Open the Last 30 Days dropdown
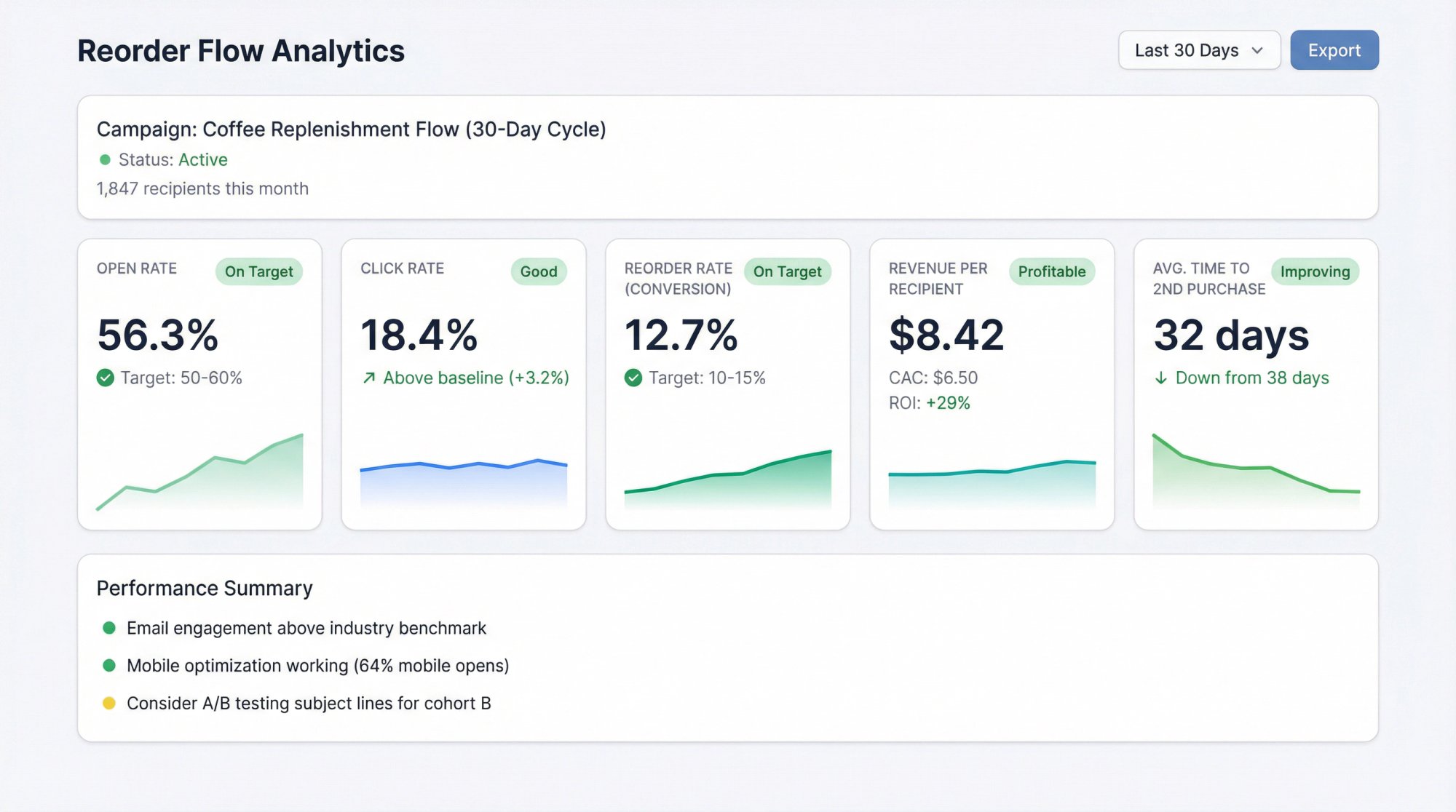This screenshot has width=1456, height=812. [1199, 50]
